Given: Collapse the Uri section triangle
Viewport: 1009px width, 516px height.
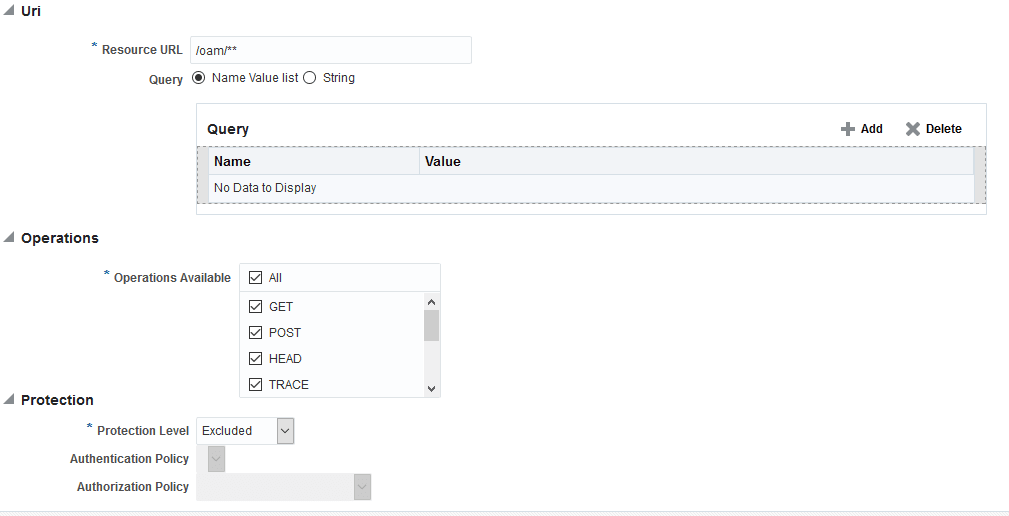Looking at the screenshot, I should point(8,10).
